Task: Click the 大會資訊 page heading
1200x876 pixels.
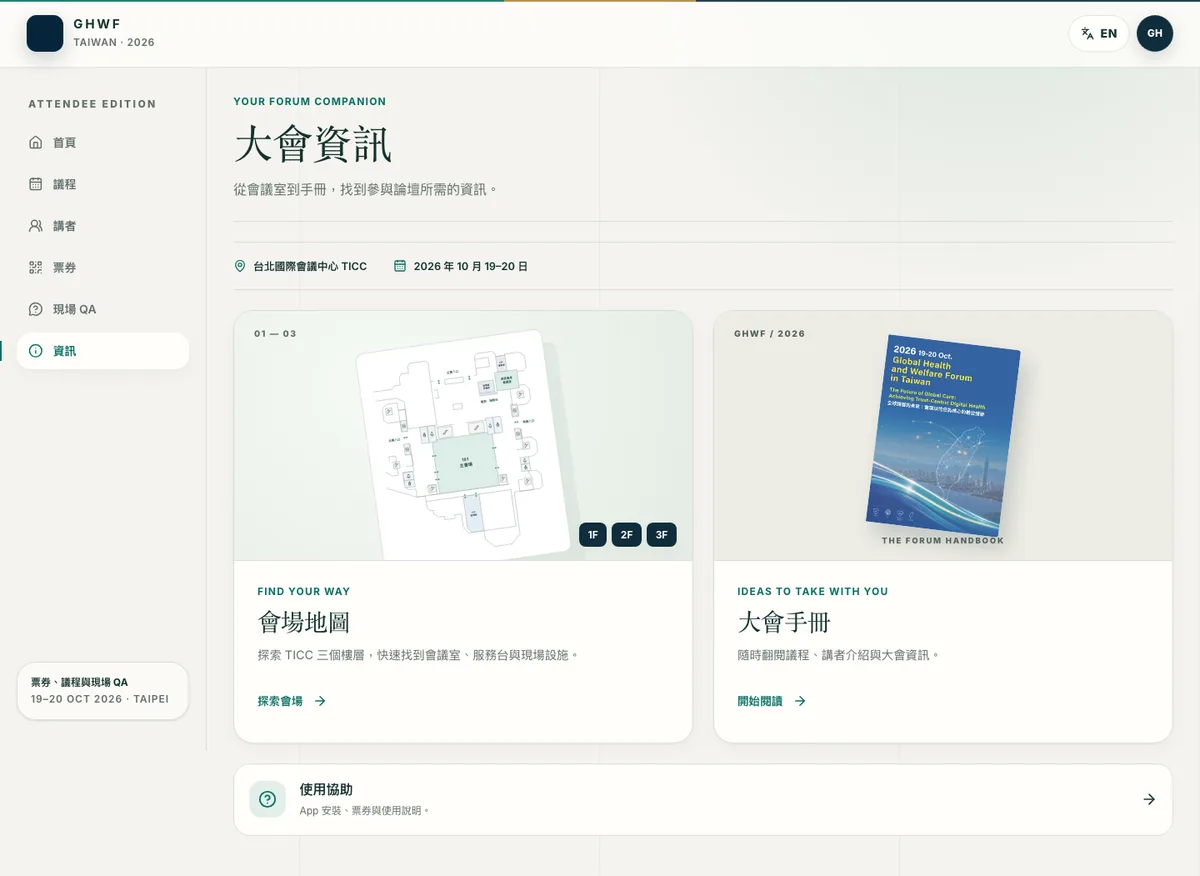Action: [313, 145]
